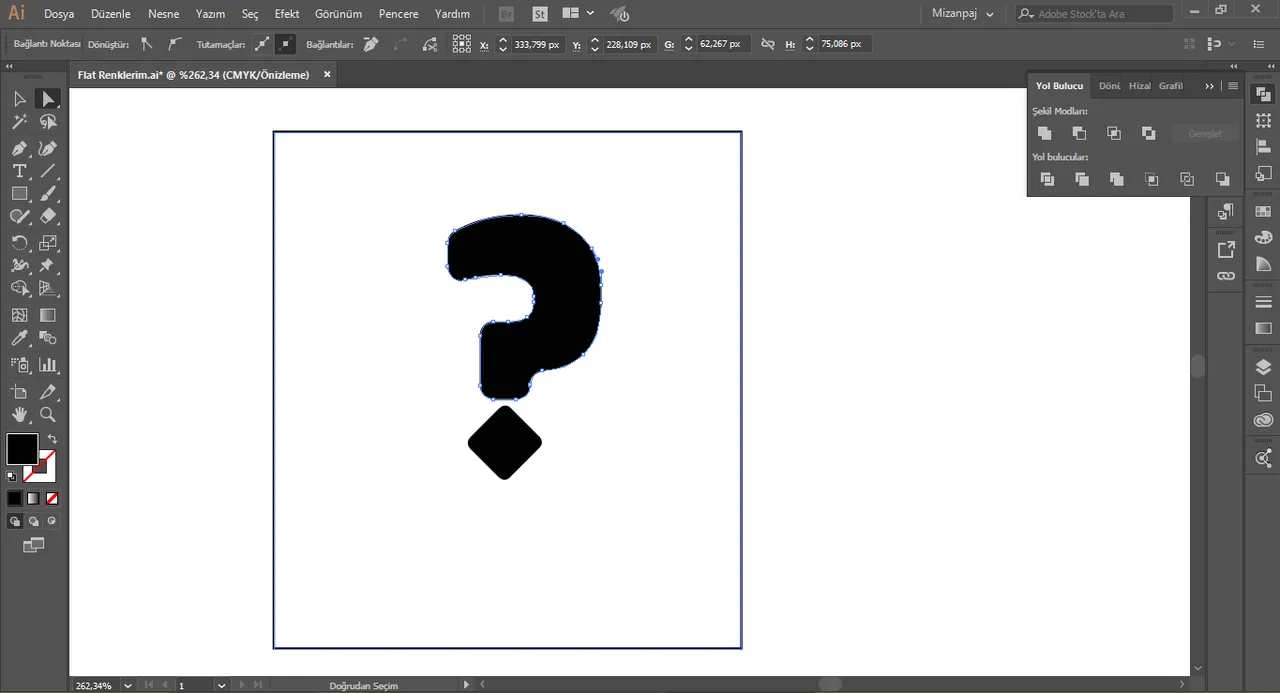Switch to the Grafil tab

pos(1171,86)
